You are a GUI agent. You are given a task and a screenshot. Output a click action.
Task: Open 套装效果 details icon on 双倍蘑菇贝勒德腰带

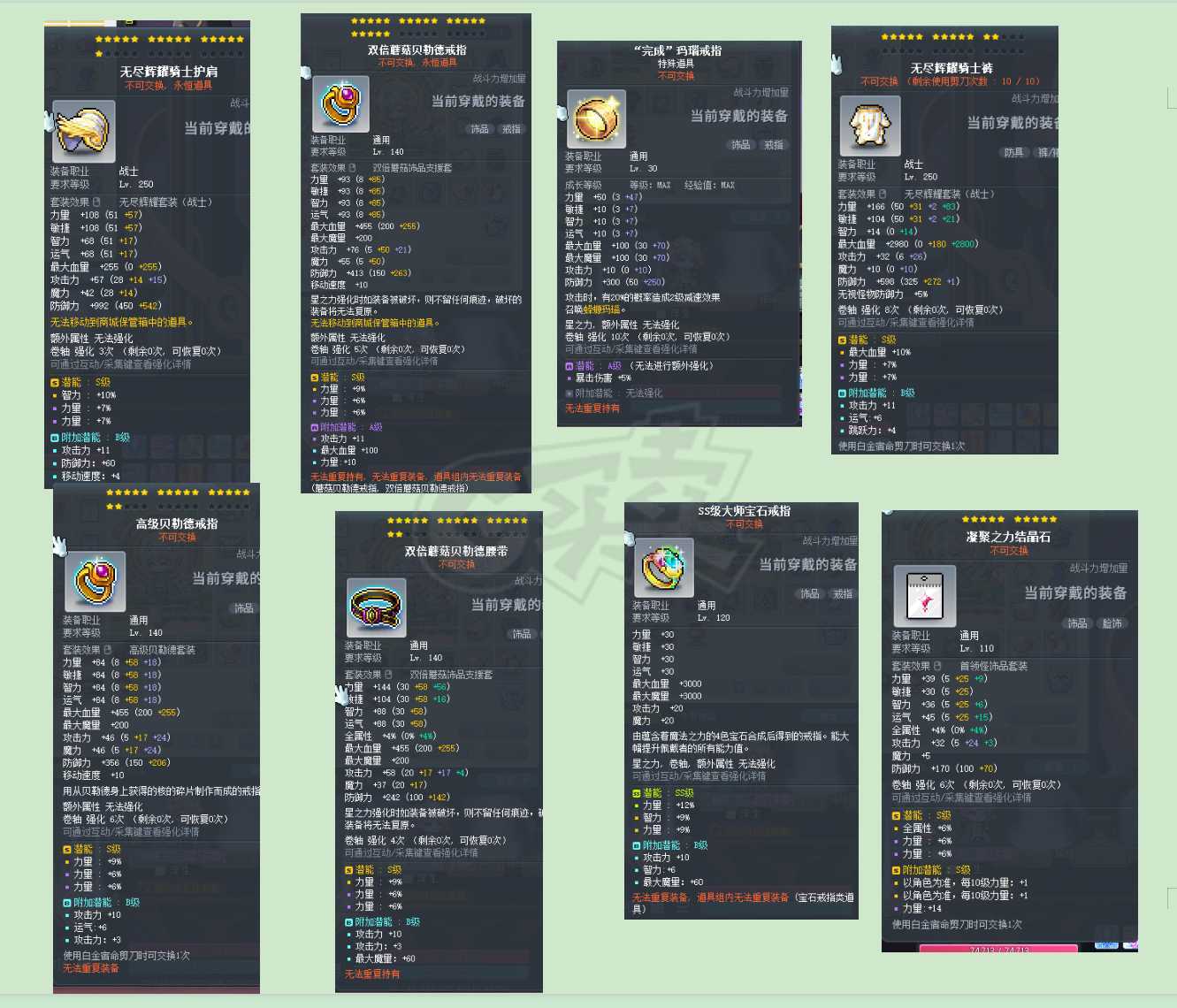[x=388, y=675]
